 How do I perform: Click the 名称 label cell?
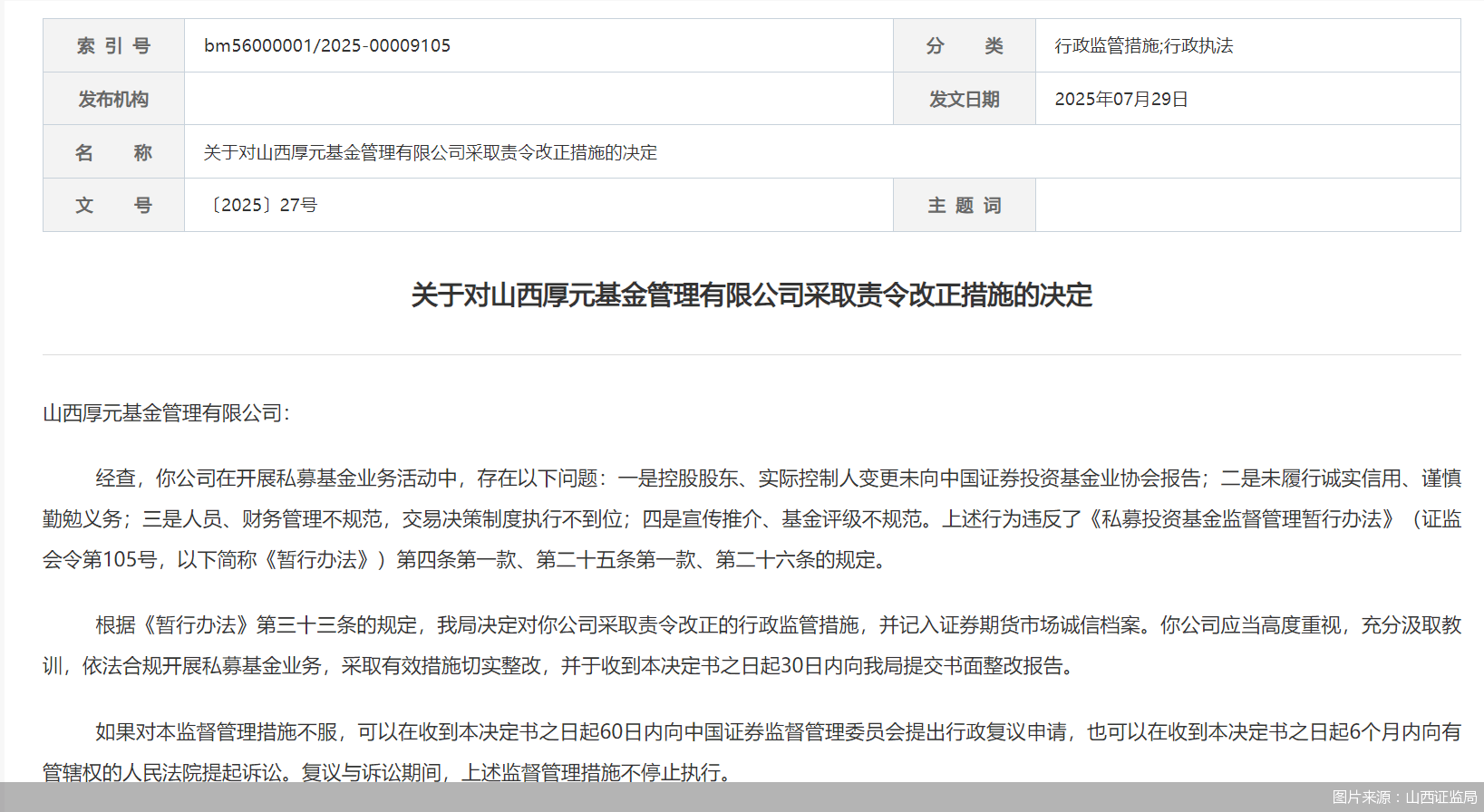(113, 152)
